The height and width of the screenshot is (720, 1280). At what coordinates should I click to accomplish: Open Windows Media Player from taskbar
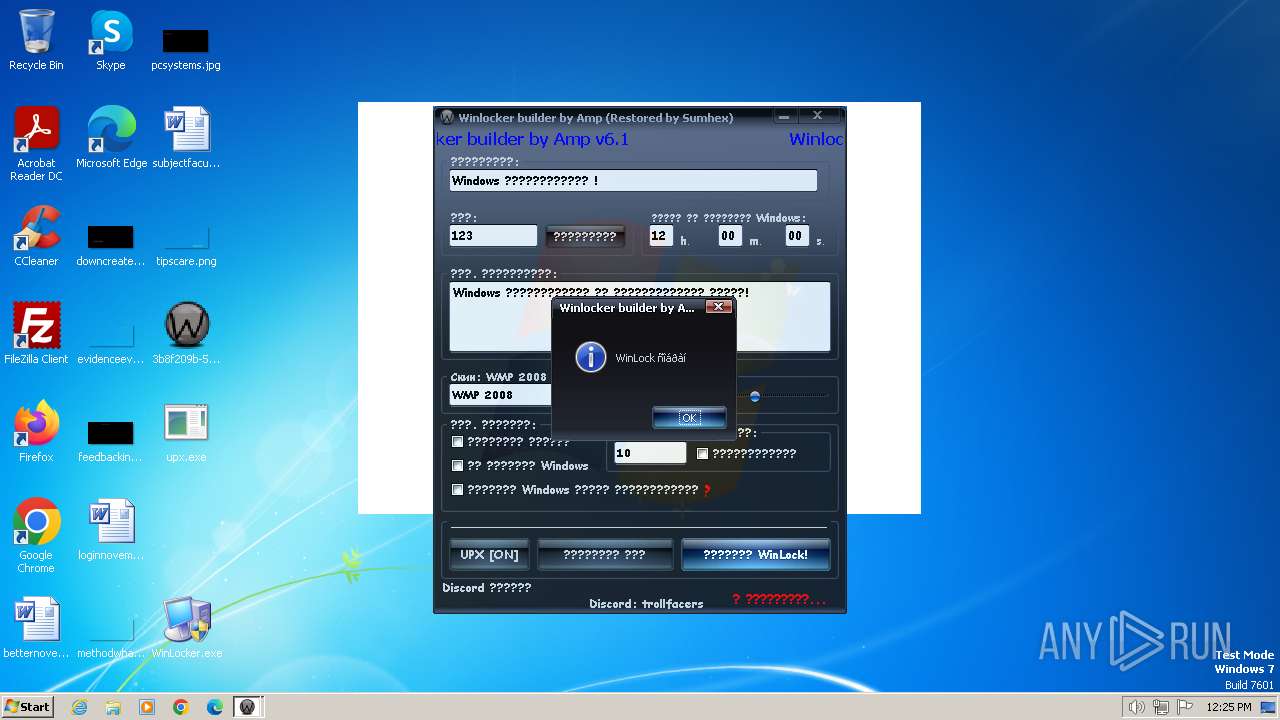click(147, 707)
